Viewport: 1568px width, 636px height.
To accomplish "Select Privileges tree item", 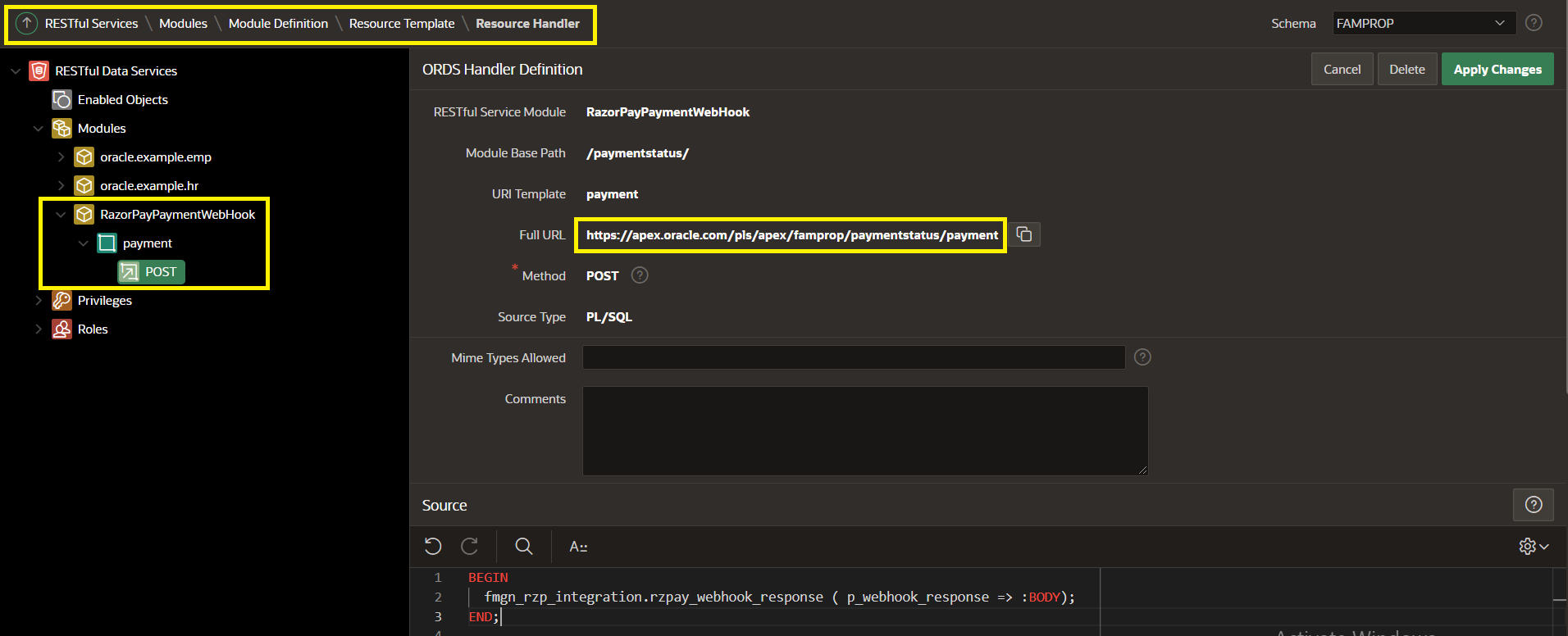I will pos(105,301).
